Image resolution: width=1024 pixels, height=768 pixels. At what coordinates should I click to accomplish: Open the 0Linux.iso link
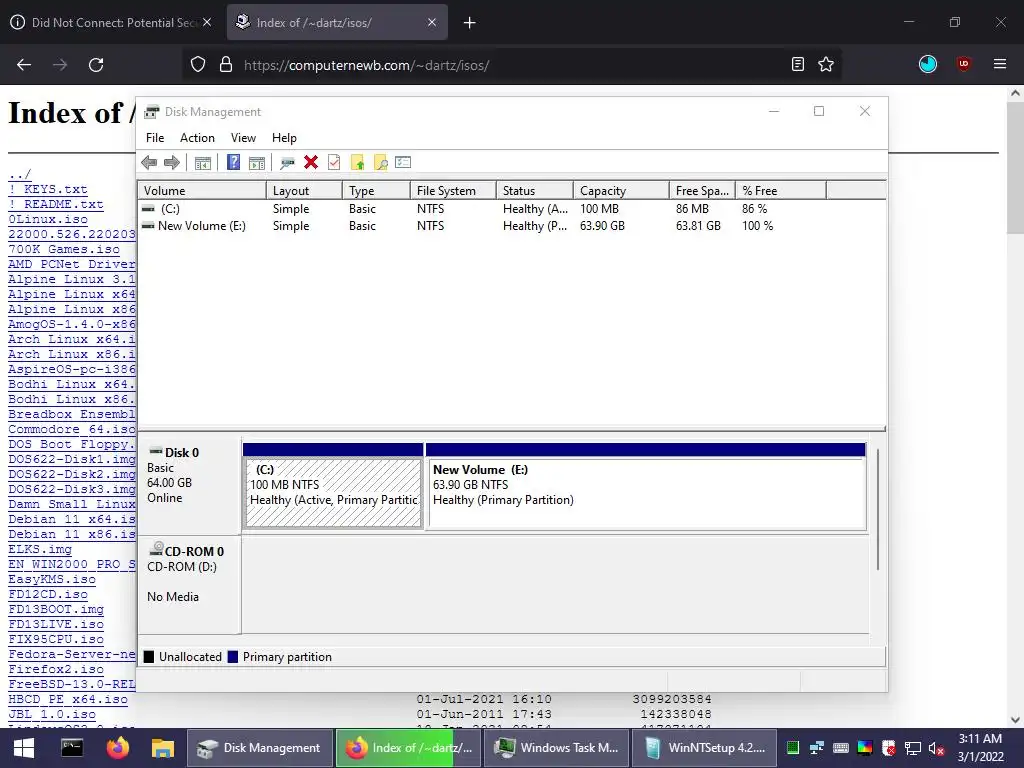coord(48,219)
